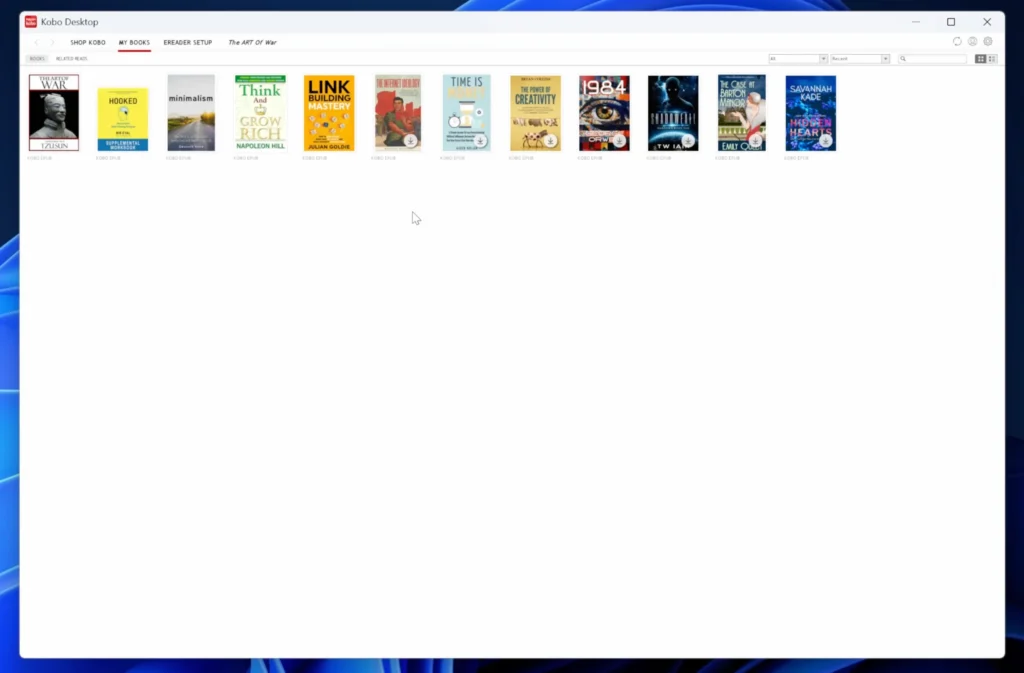Click the sync library icon

pyautogui.click(x=957, y=42)
